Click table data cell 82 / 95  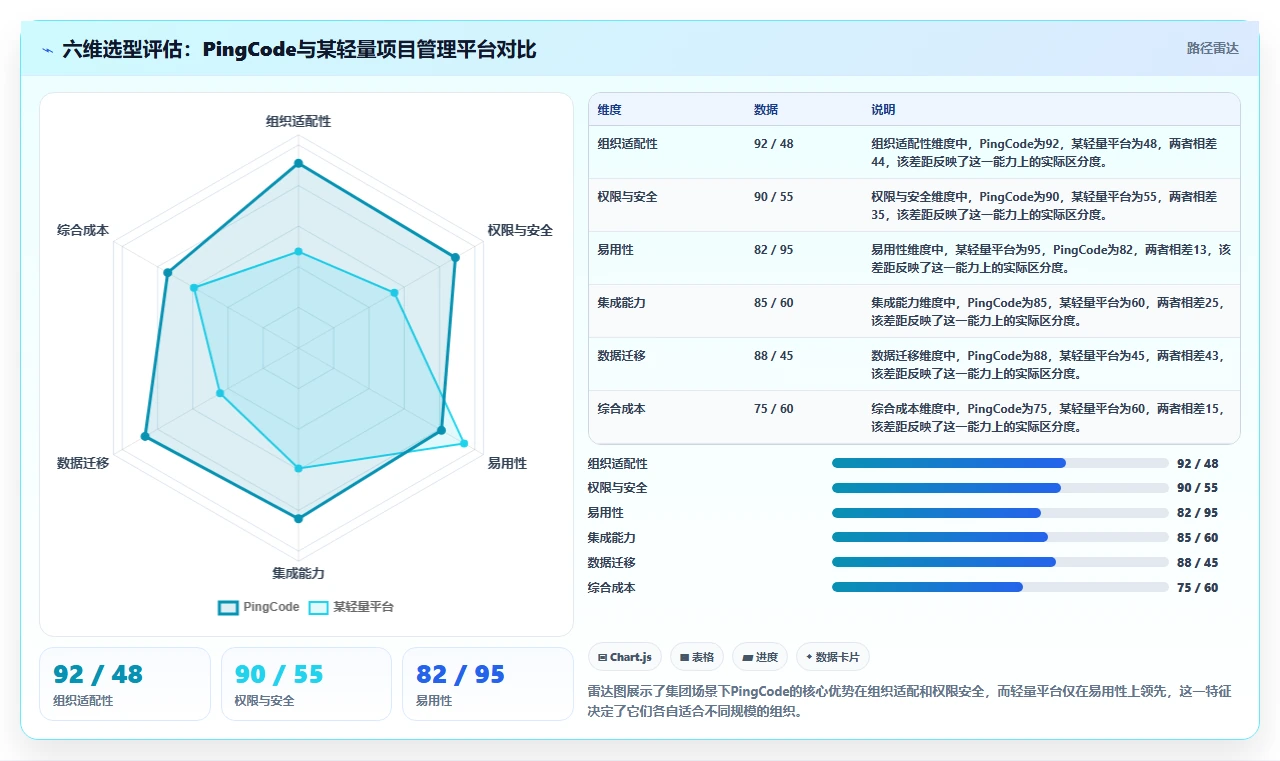click(774, 250)
